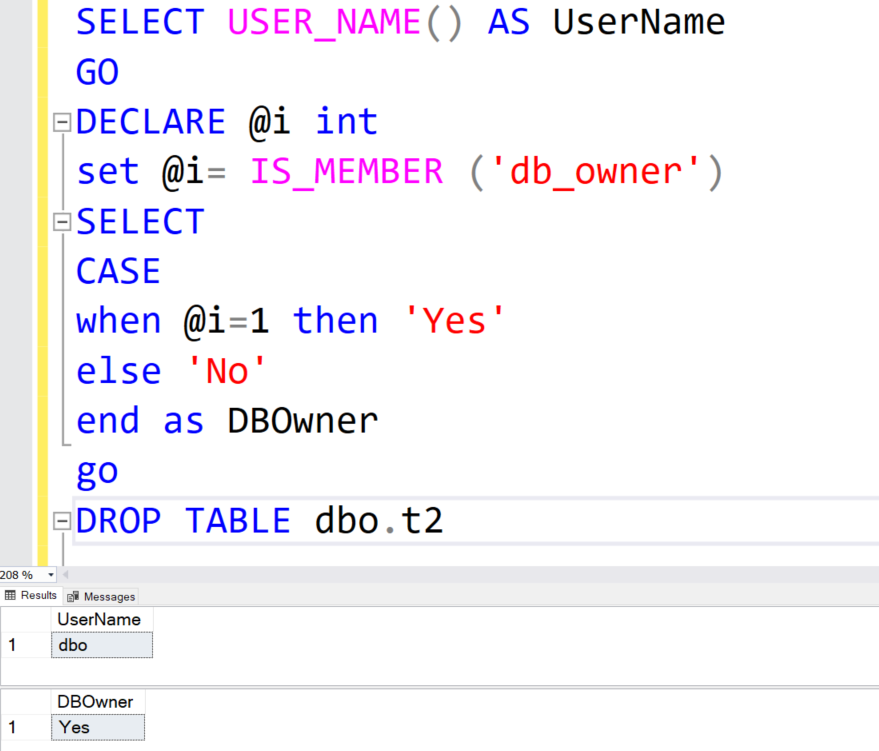
Task: Click the 'Yes' string in CASE statement
Action: [454, 321]
